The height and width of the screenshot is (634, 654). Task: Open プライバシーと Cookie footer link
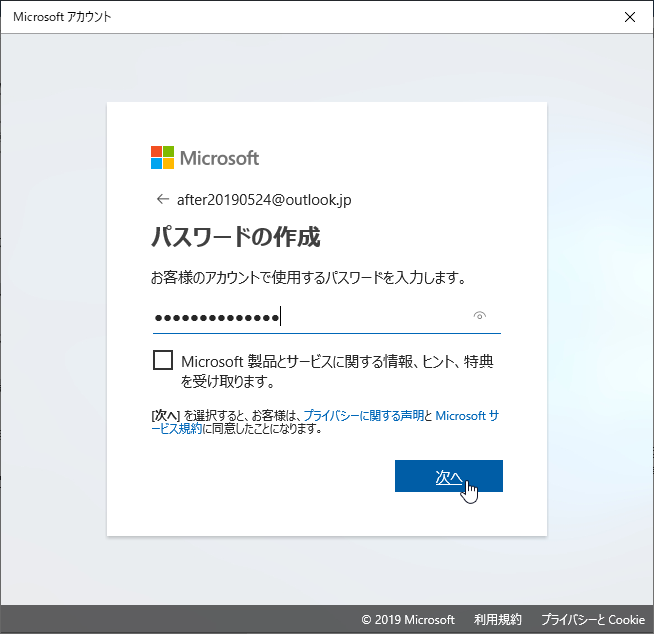(593, 619)
